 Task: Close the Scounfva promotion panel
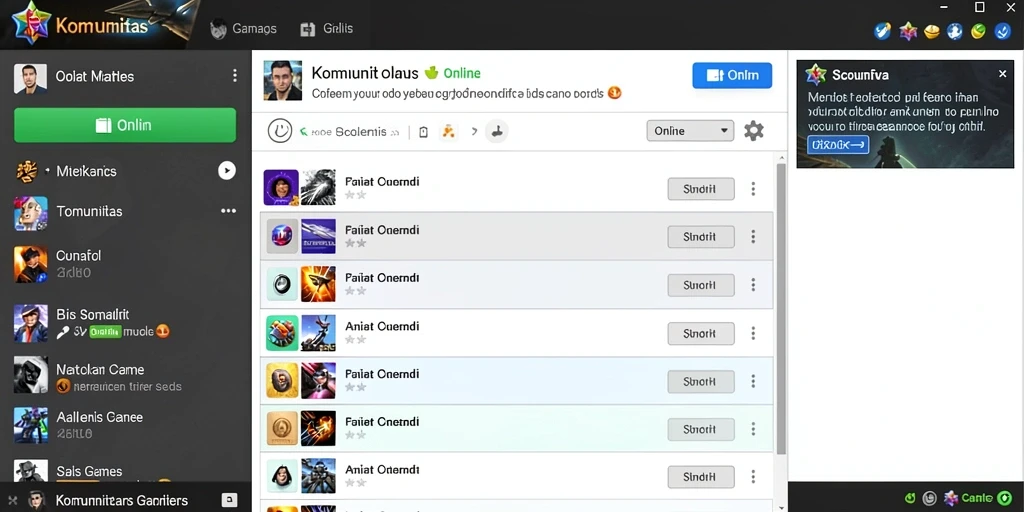[1002, 74]
